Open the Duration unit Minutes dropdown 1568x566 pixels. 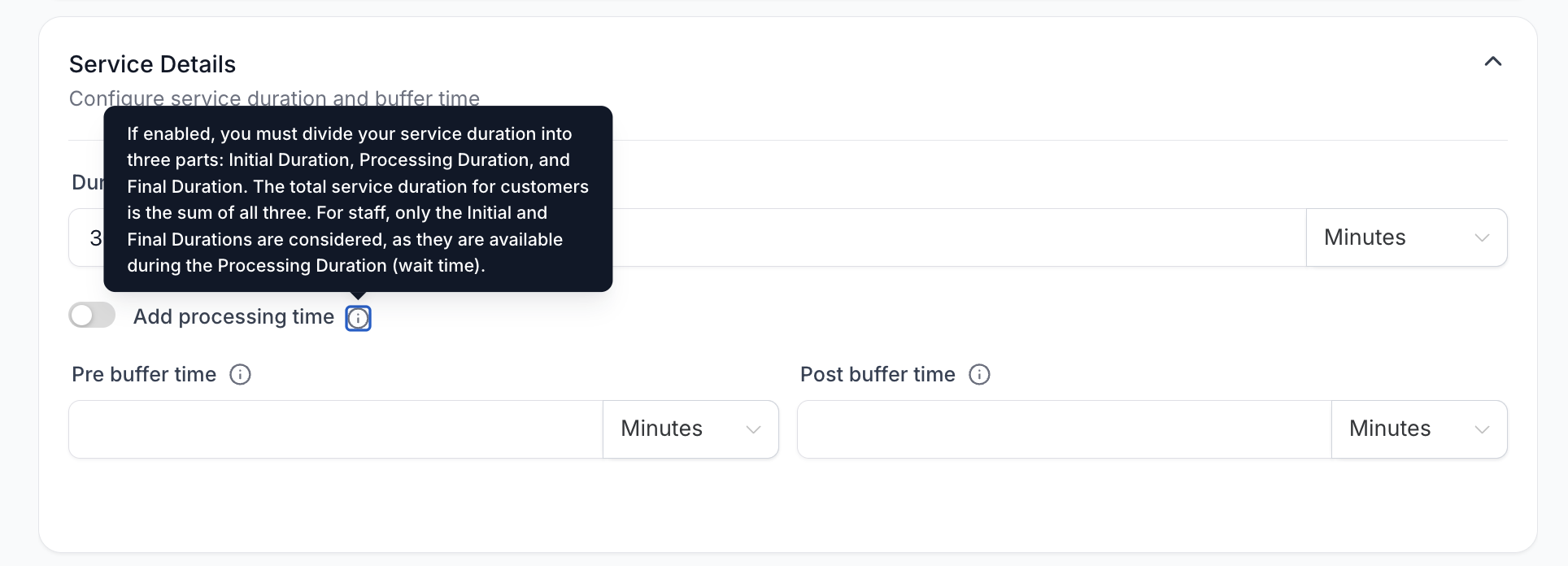1406,237
